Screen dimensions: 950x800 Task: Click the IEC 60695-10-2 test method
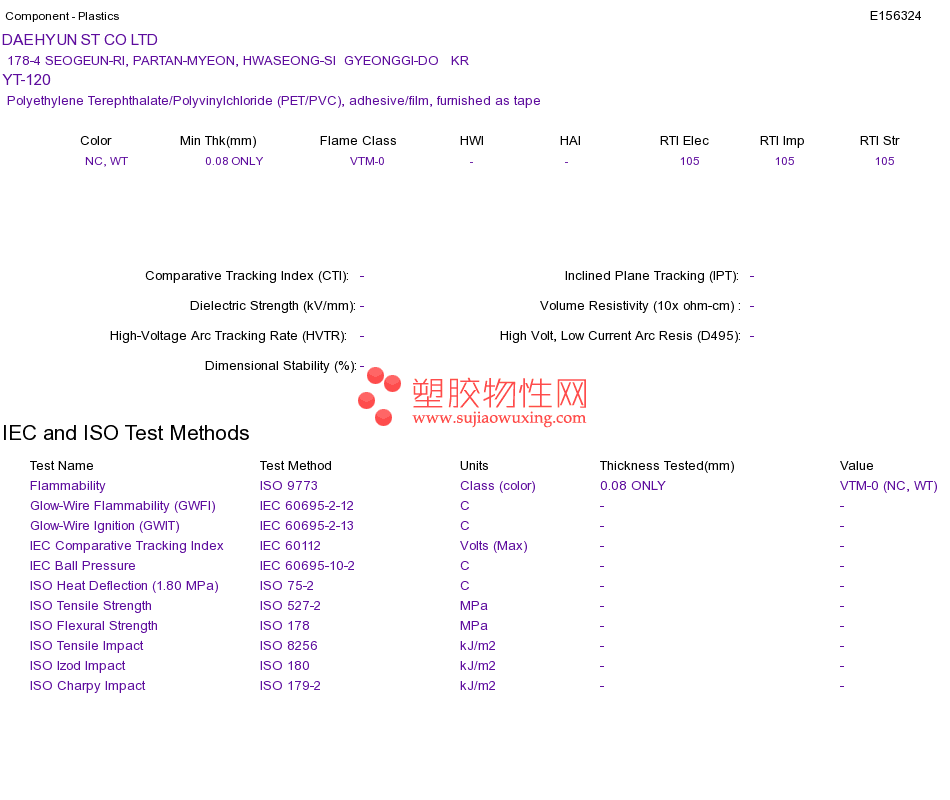307,565
